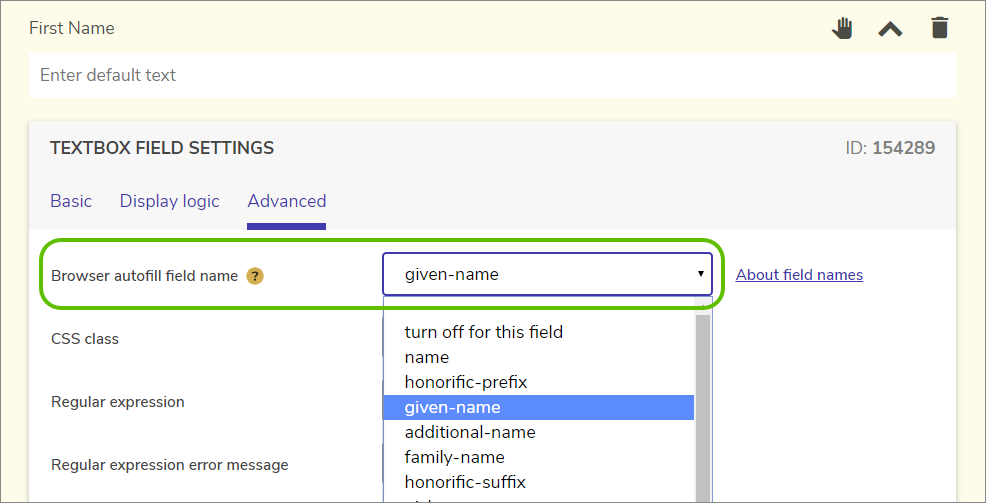
Task: Click the dropdown list scrollbar
Action: pyautogui.click(x=702, y=400)
